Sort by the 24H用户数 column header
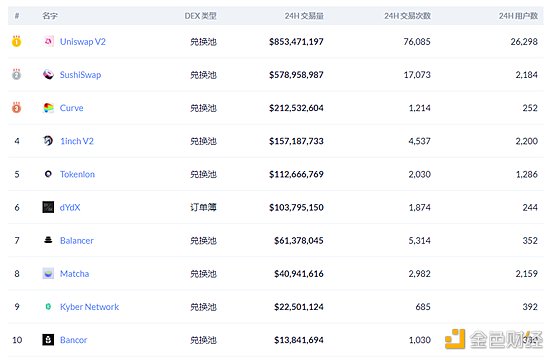This screenshot has height=360, width=554. [x=518, y=16]
